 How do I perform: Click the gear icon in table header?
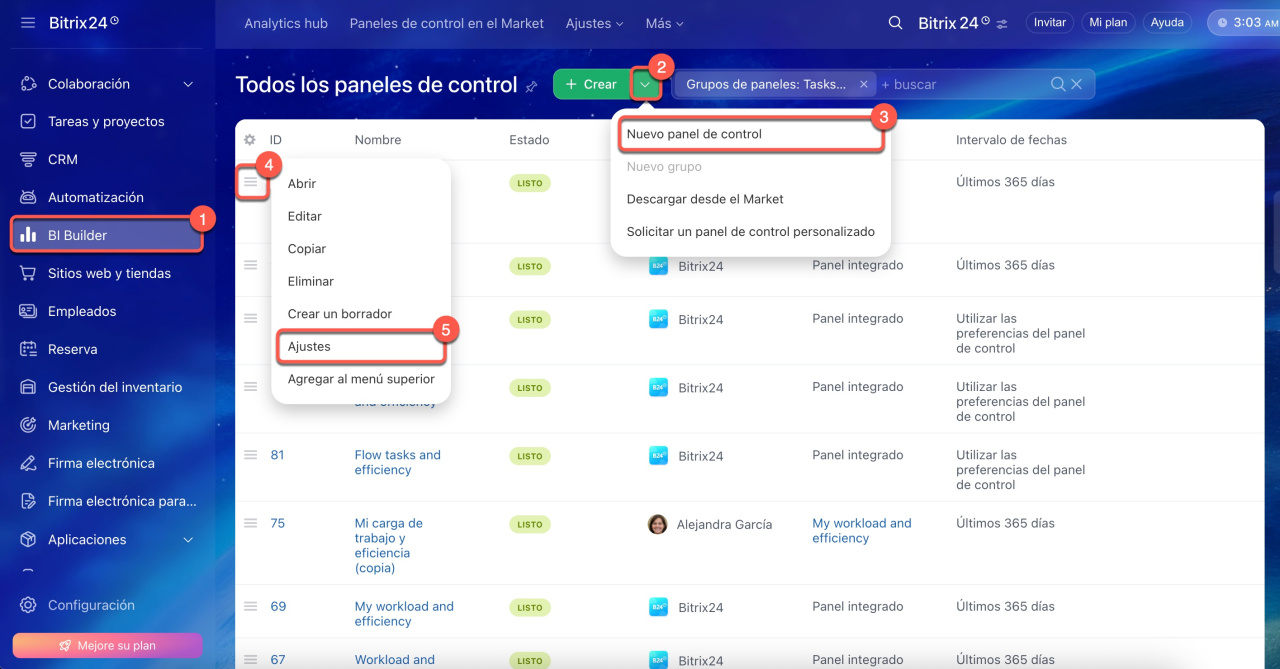click(250, 140)
